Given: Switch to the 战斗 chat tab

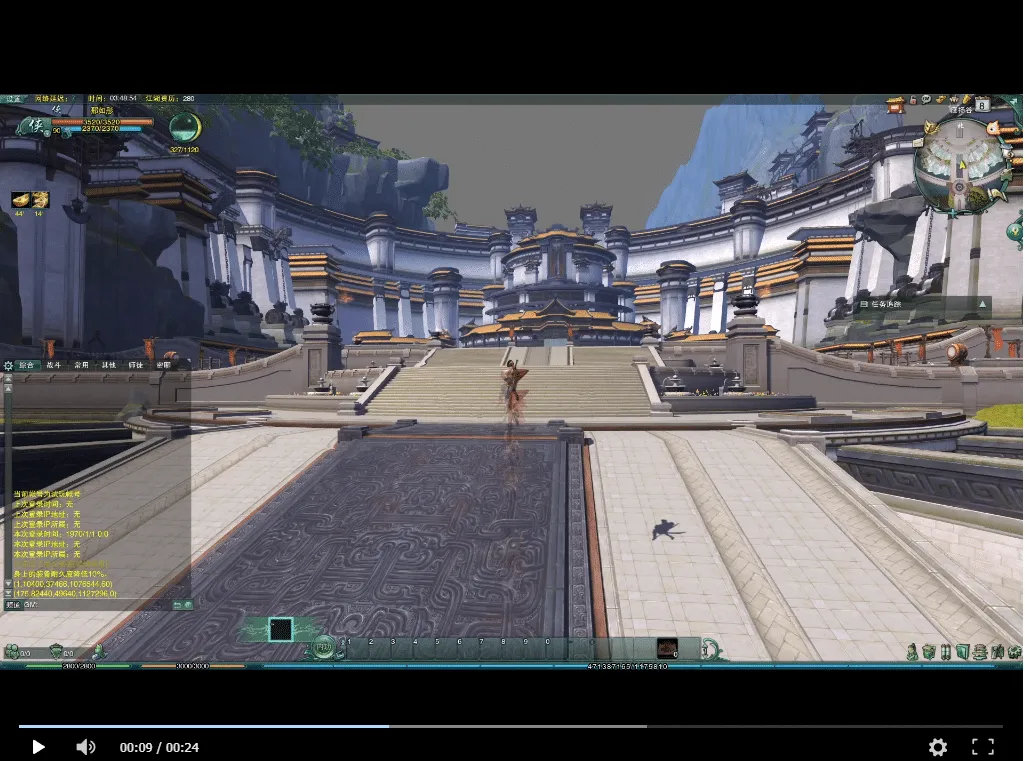Looking at the screenshot, I should [54, 365].
